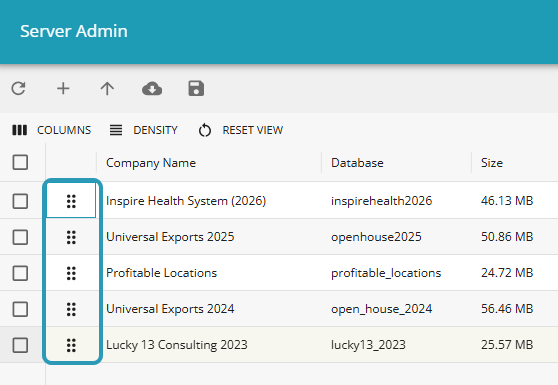Check the Inspire Health System (2026) row checkbox
The width and height of the screenshot is (558, 385).
pyautogui.click(x=20, y=201)
